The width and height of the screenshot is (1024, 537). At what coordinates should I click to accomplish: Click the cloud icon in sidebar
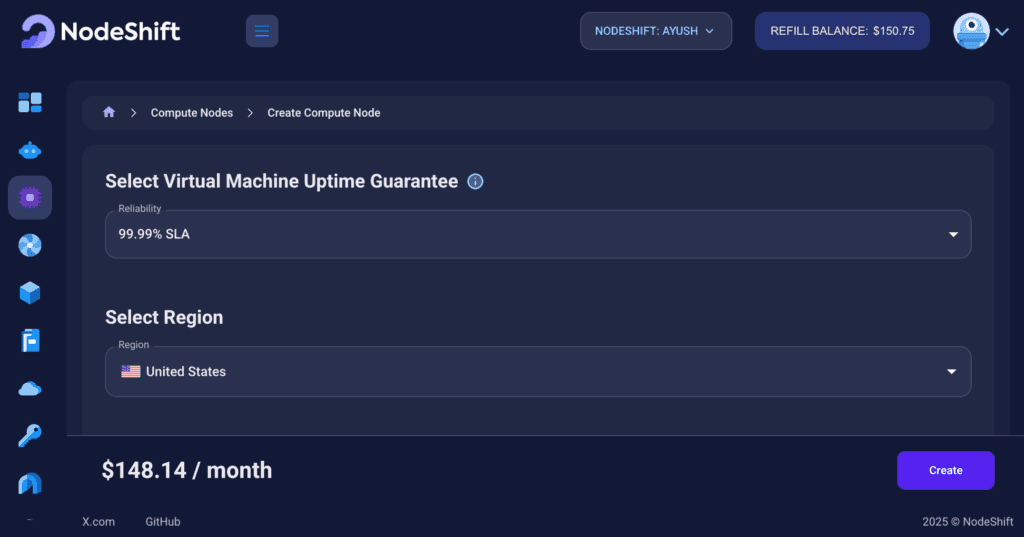tap(30, 389)
